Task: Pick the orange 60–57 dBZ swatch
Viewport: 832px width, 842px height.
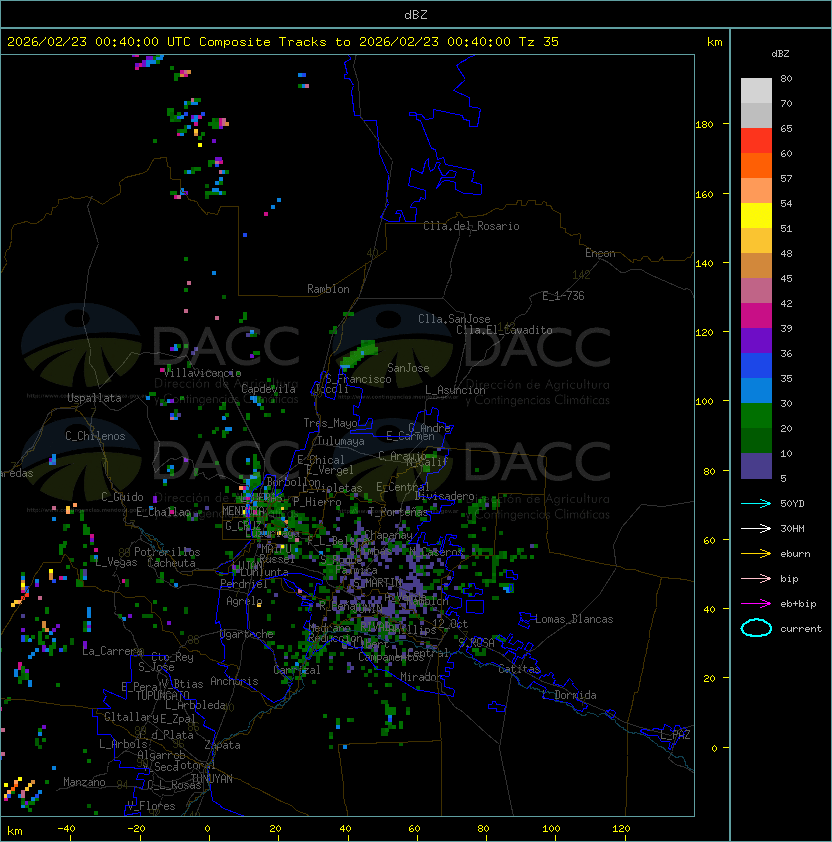Action: click(x=756, y=165)
